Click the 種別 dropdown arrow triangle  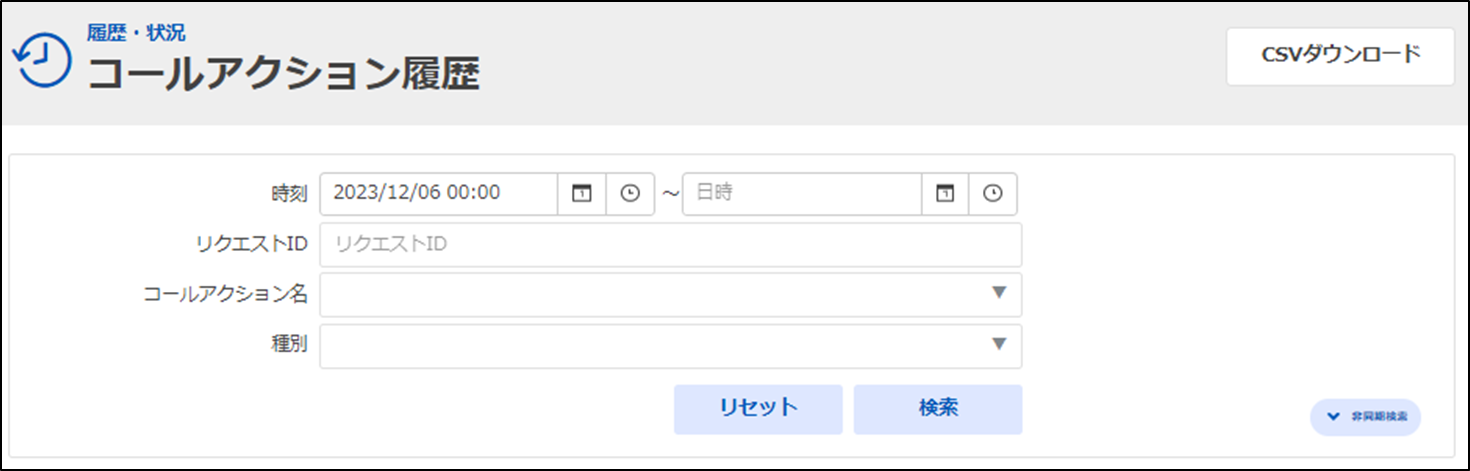pos(998,344)
